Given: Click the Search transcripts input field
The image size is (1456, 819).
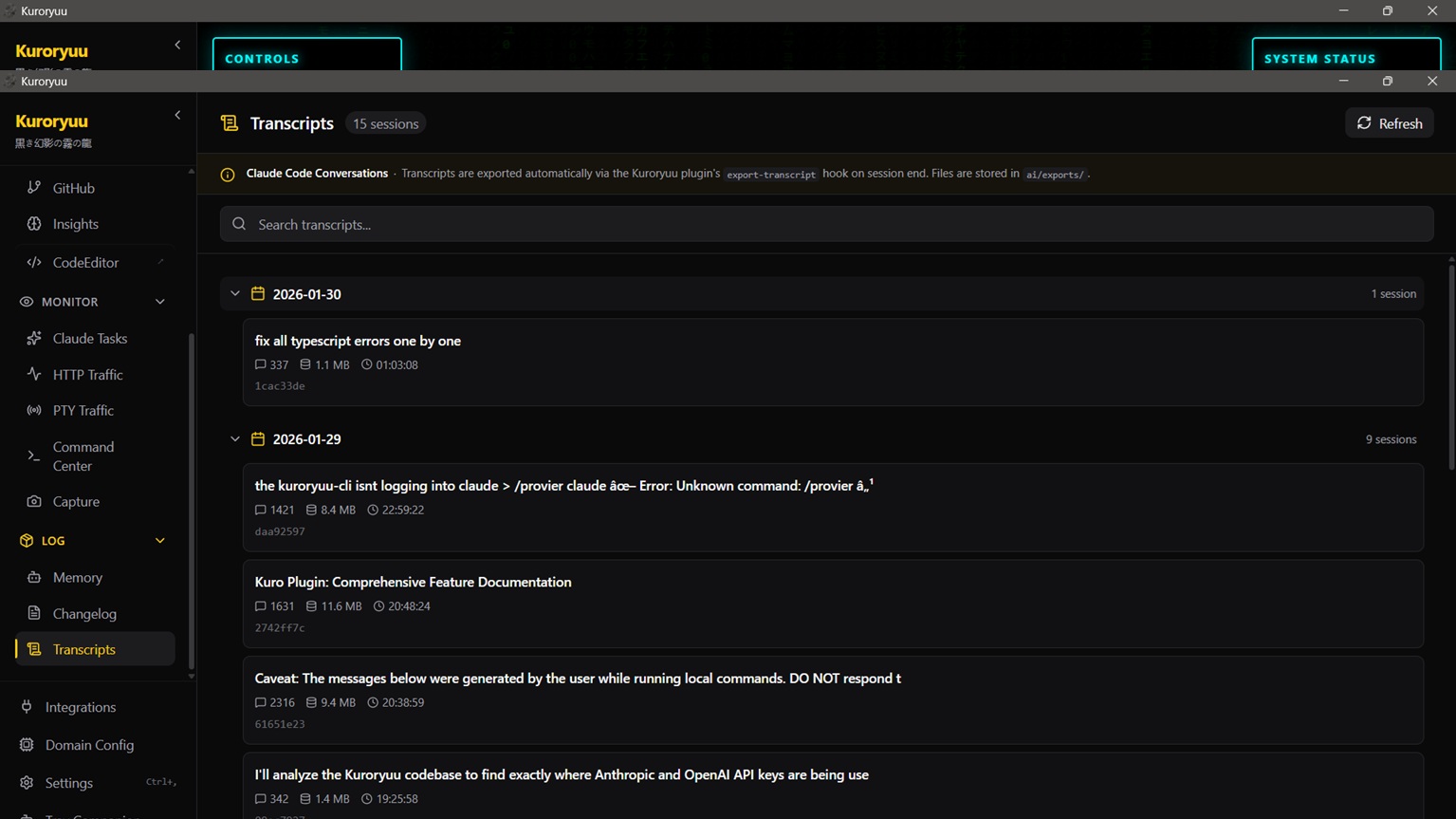Looking at the screenshot, I should pyautogui.click(x=825, y=225).
